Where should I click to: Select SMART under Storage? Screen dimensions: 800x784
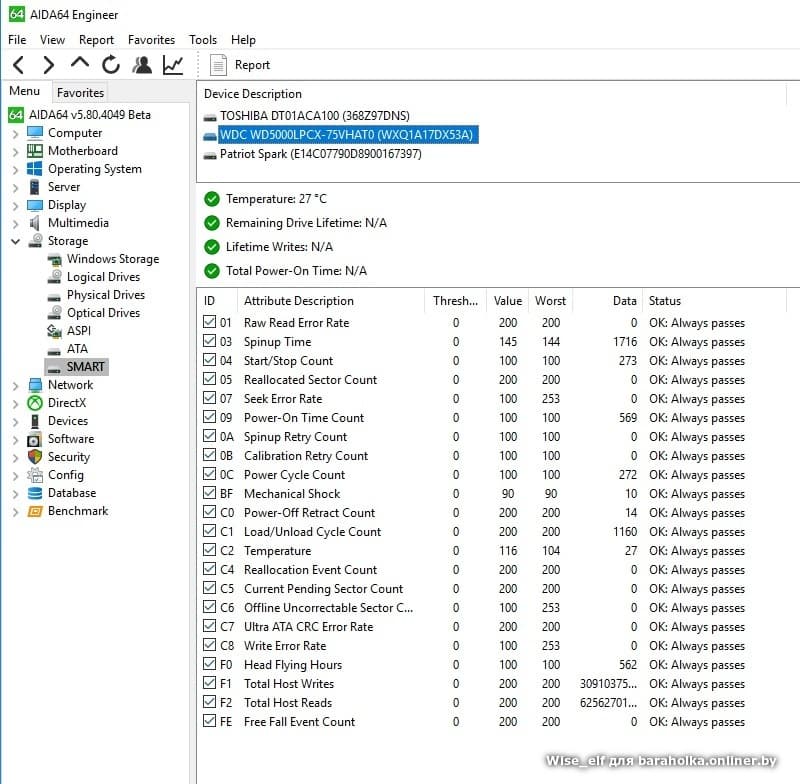coord(85,367)
